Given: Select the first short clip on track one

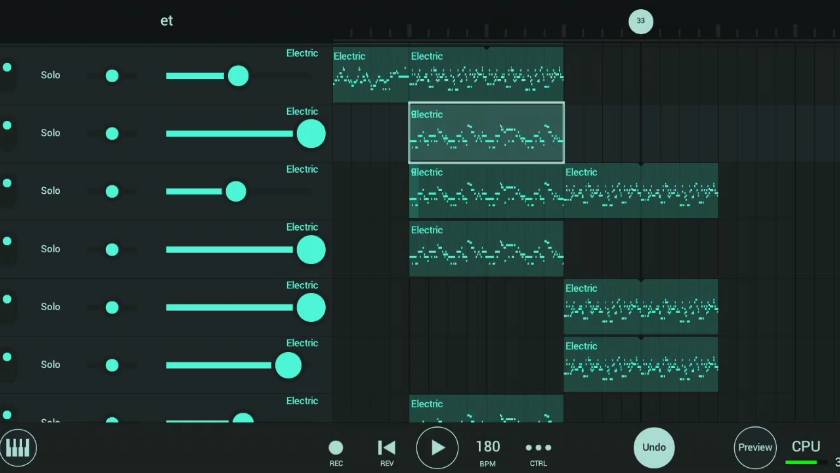Looking at the screenshot, I should (371, 74).
